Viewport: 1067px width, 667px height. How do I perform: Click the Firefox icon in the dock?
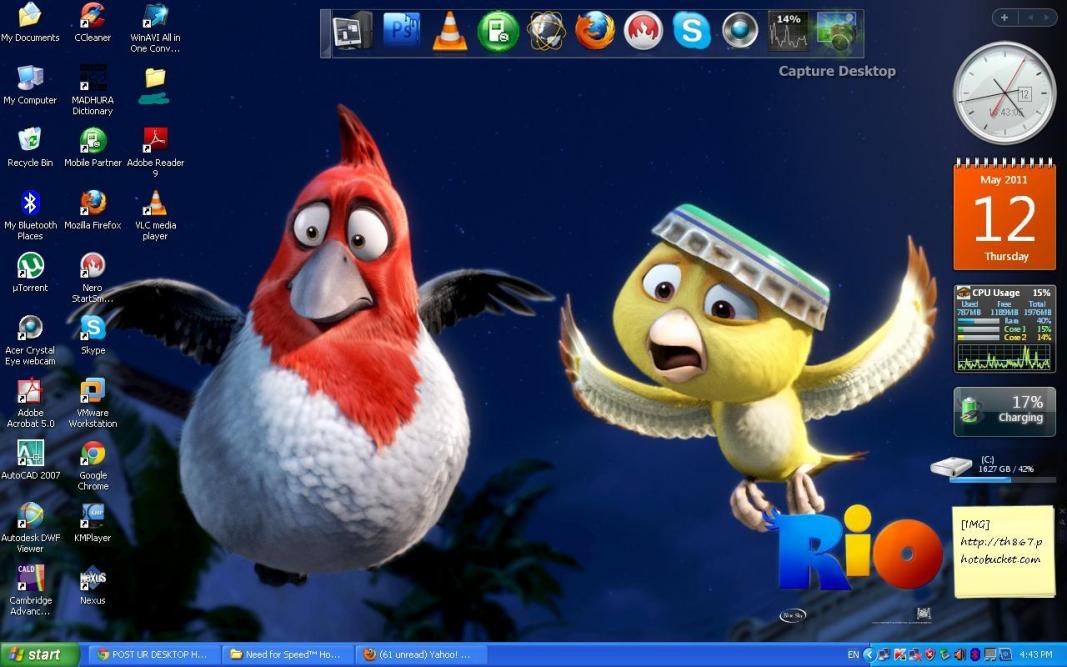point(594,31)
